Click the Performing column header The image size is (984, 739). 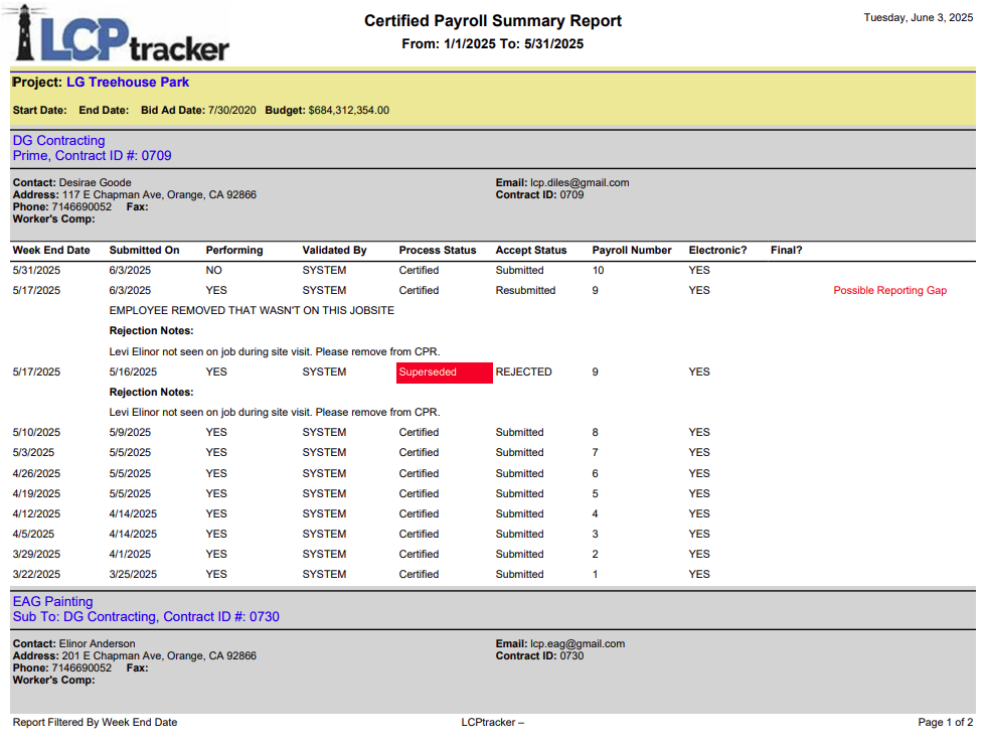pyautogui.click(x=234, y=250)
